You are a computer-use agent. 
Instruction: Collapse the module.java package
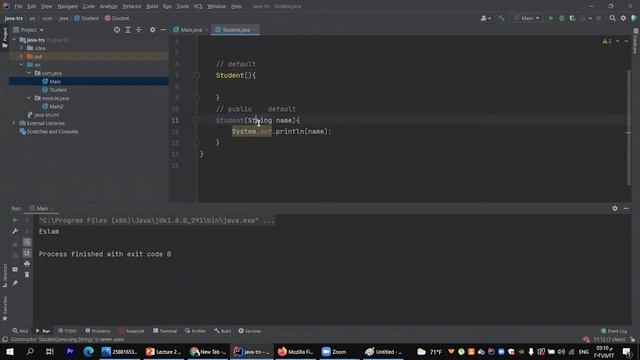tap(29, 98)
